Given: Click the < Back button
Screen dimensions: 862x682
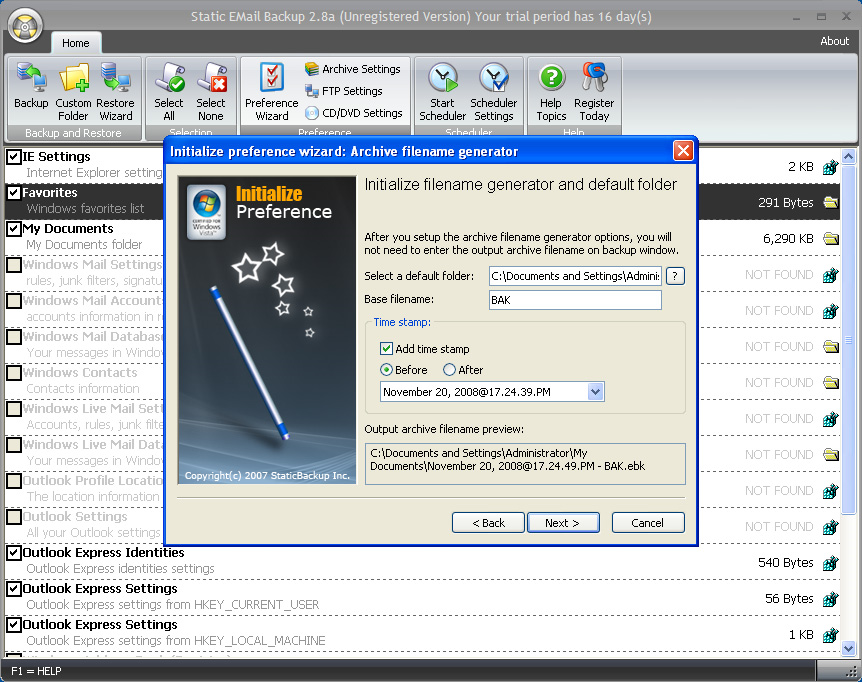Looking at the screenshot, I should [488, 523].
